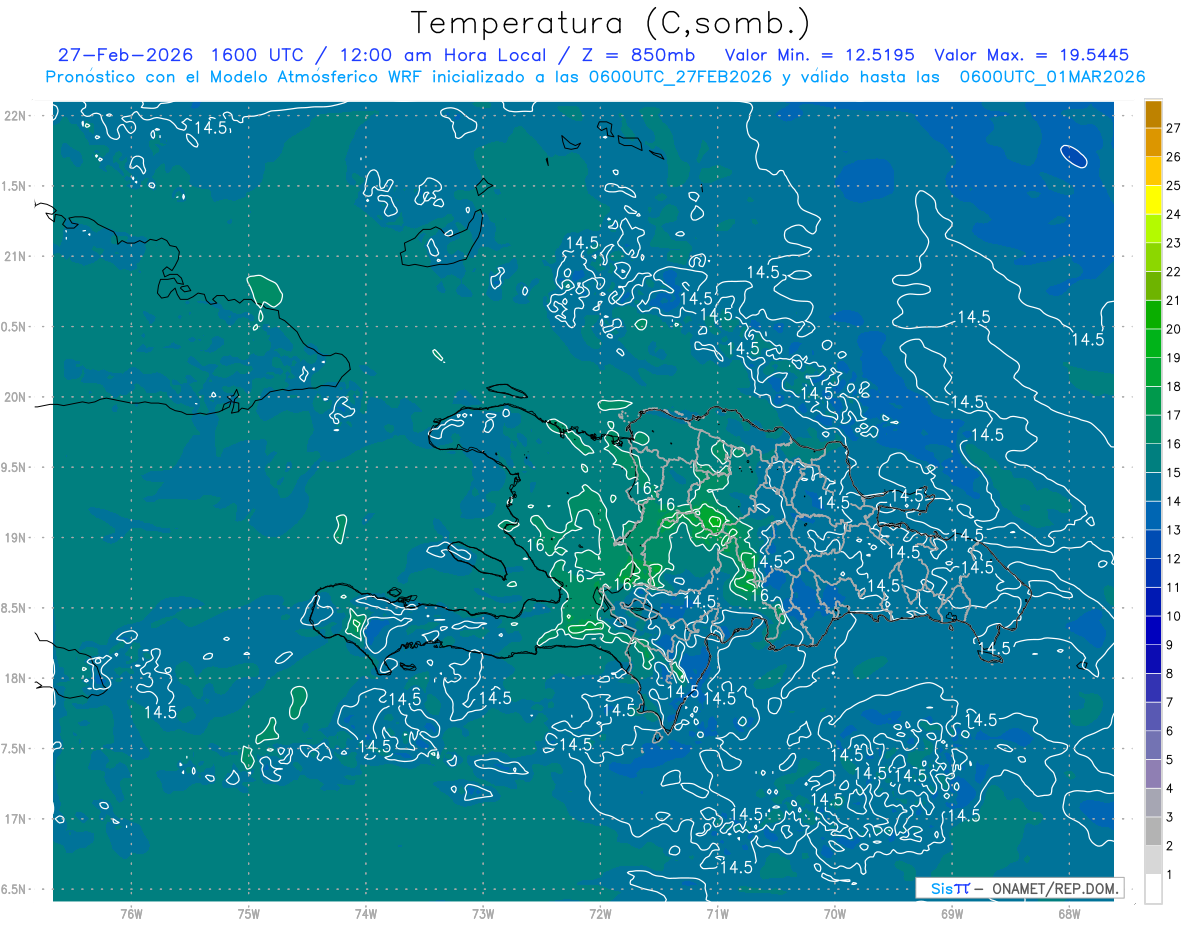The image size is (1200, 927).
Task: Click the 72W longitude axis label
Action: point(600,914)
